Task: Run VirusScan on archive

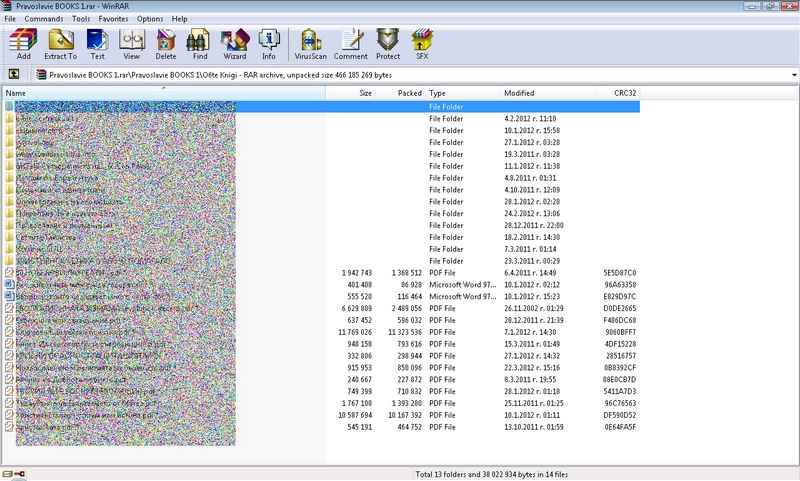Action: 310,44
